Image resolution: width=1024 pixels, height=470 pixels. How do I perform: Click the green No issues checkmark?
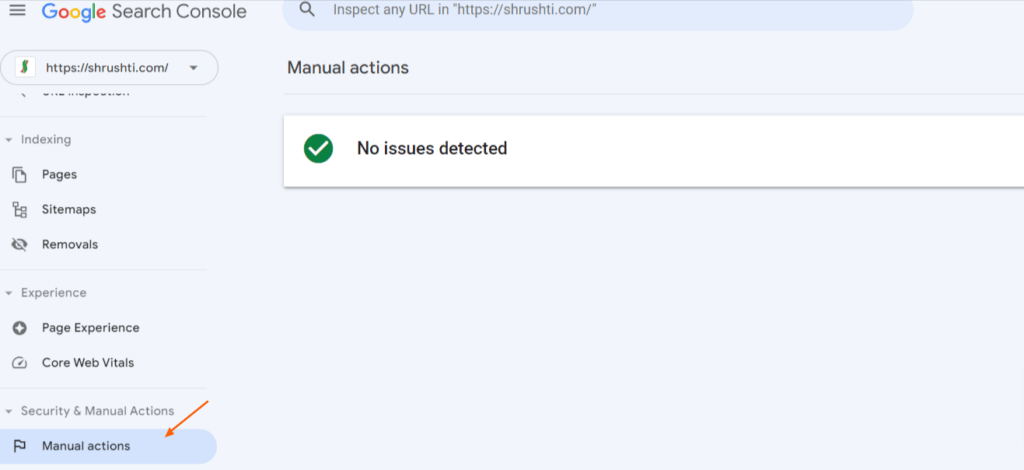(x=319, y=149)
